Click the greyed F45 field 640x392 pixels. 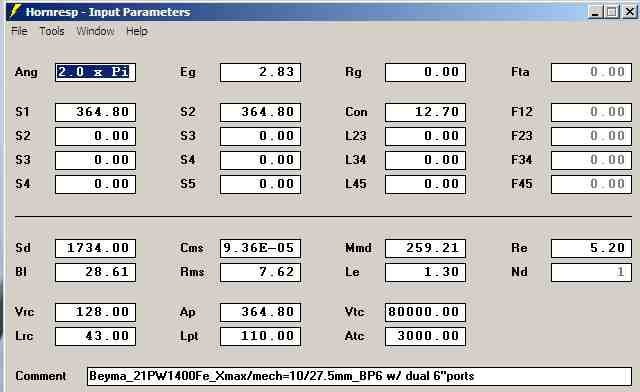click(591, 185)
